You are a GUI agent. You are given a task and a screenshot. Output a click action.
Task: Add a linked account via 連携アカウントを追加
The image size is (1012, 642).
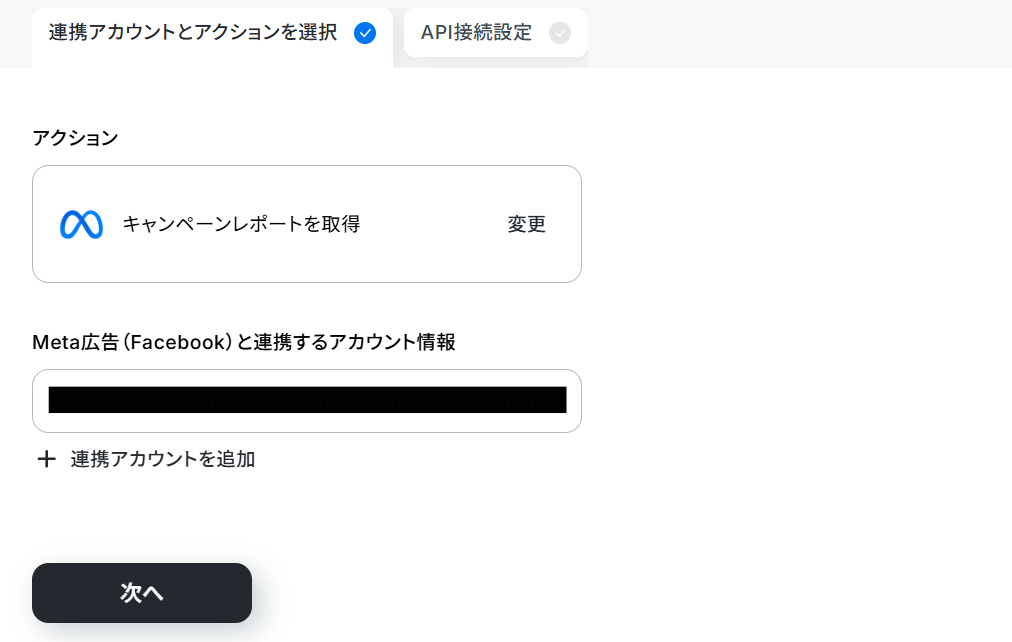(x=163, y=459)
